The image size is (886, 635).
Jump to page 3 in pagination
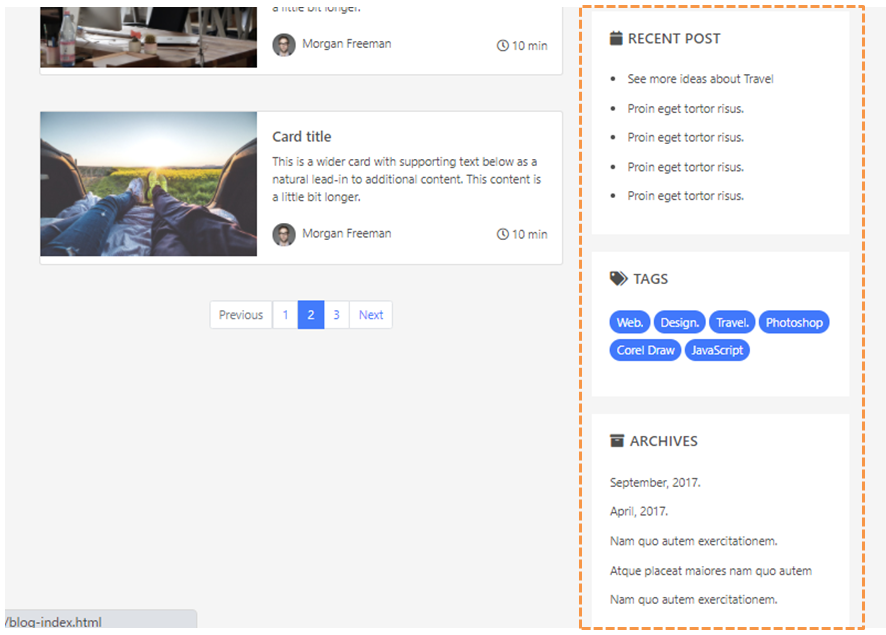[336, 315]
